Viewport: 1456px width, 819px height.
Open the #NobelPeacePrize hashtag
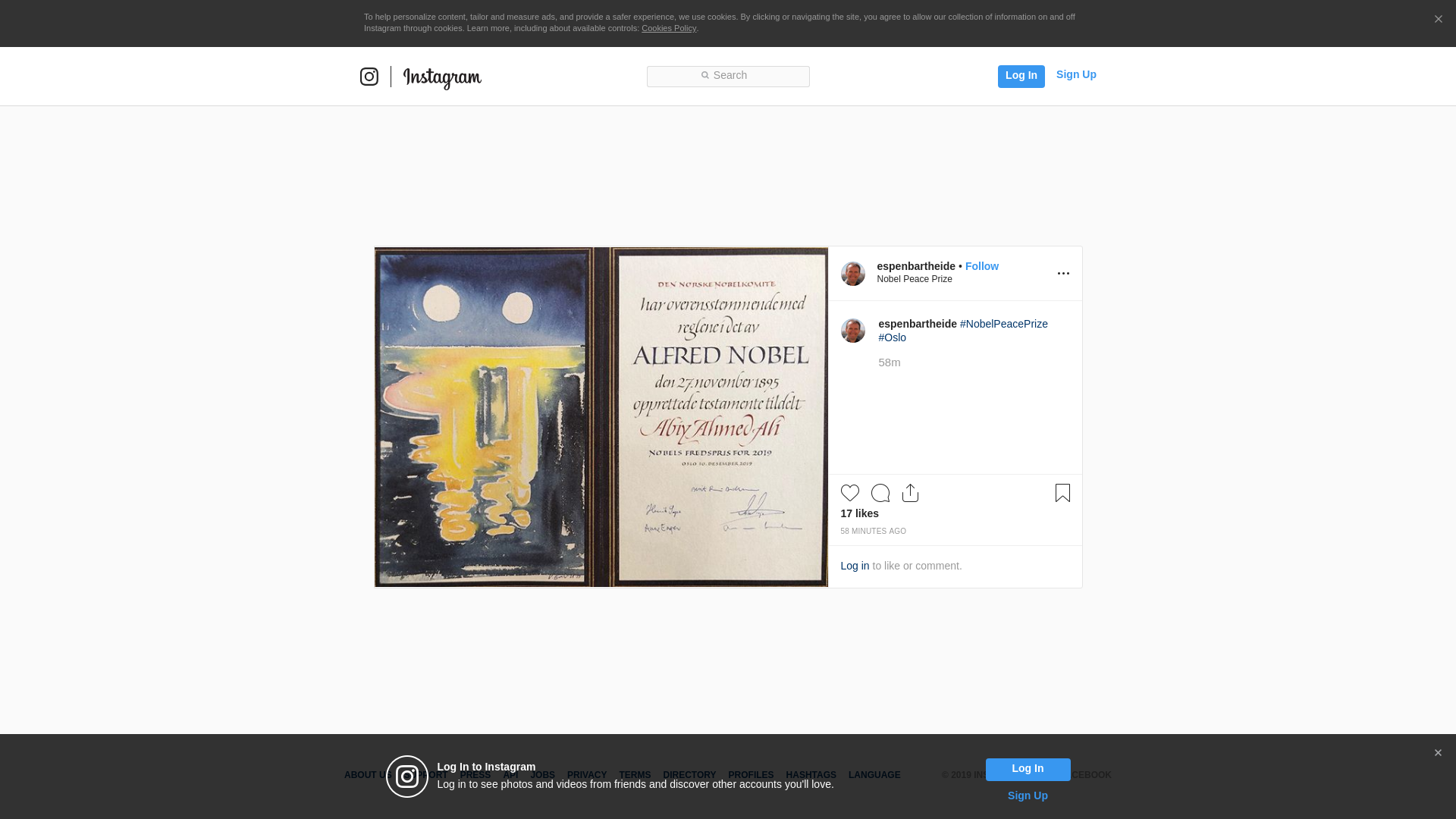[x=1004, y=324]
